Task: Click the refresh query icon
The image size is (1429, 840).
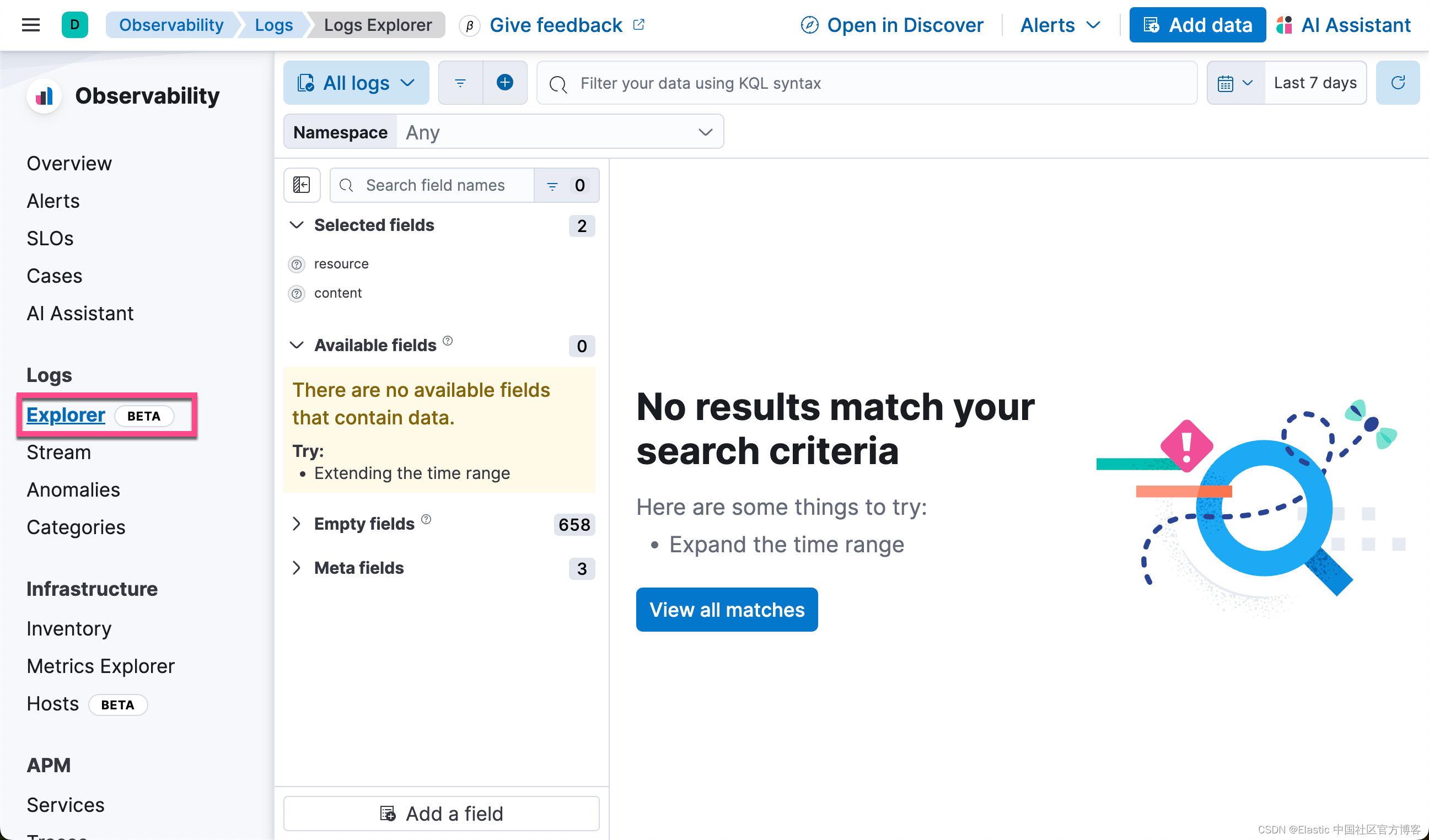Action: pyautogui.click(x=1397, y=83)
